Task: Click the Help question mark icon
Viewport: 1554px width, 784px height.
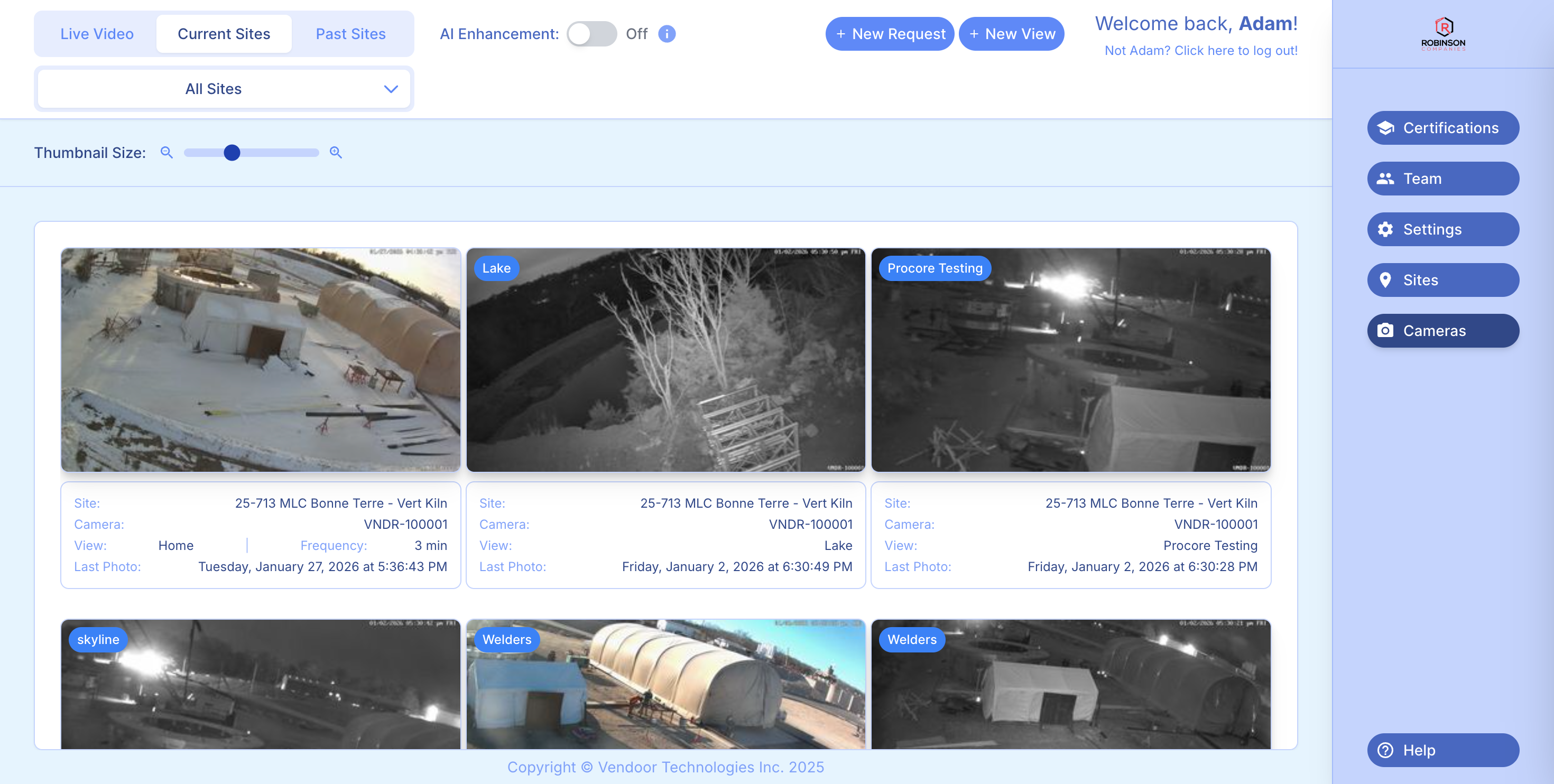Action: [x=1386, y=750]
